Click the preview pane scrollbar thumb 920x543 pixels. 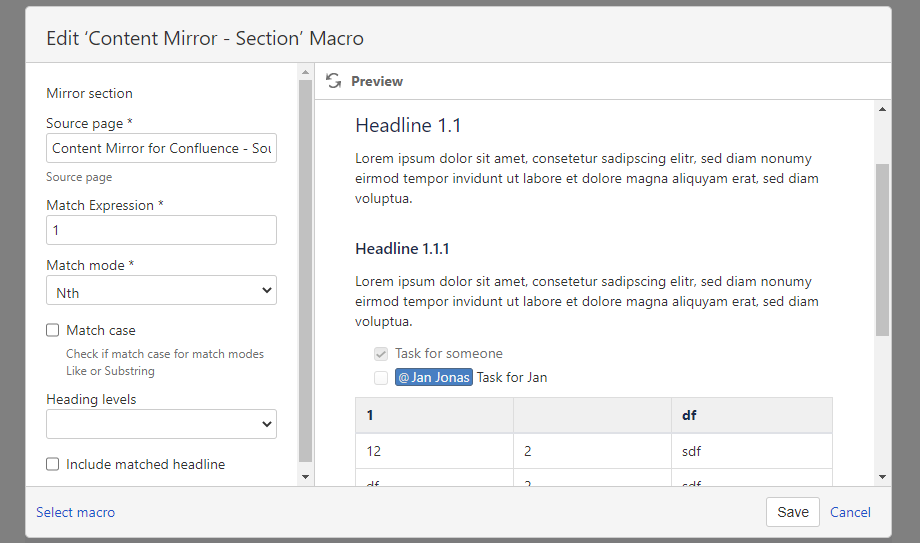[x=882, y=250]
